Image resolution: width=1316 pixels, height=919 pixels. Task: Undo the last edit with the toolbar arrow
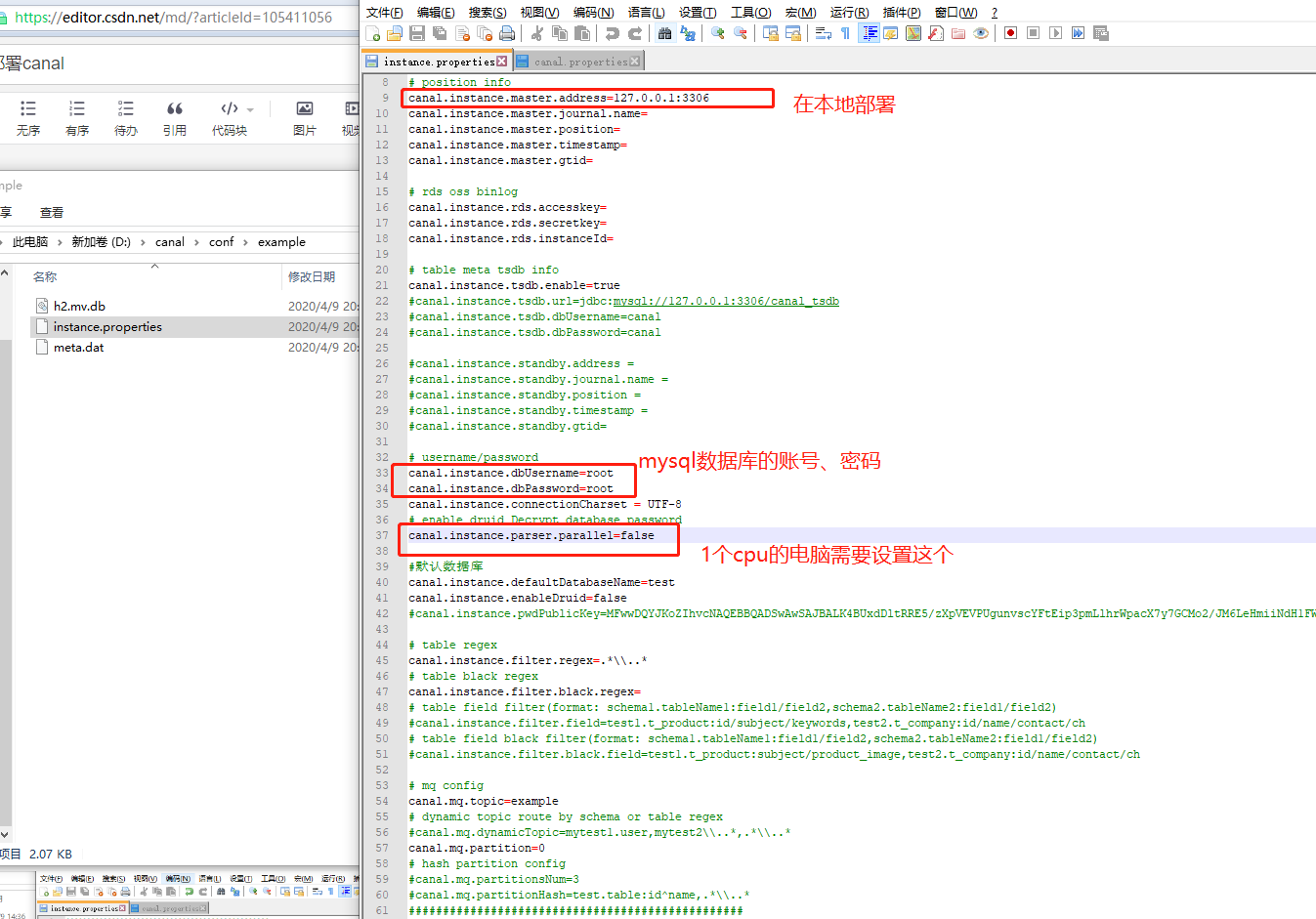[611, 33]
